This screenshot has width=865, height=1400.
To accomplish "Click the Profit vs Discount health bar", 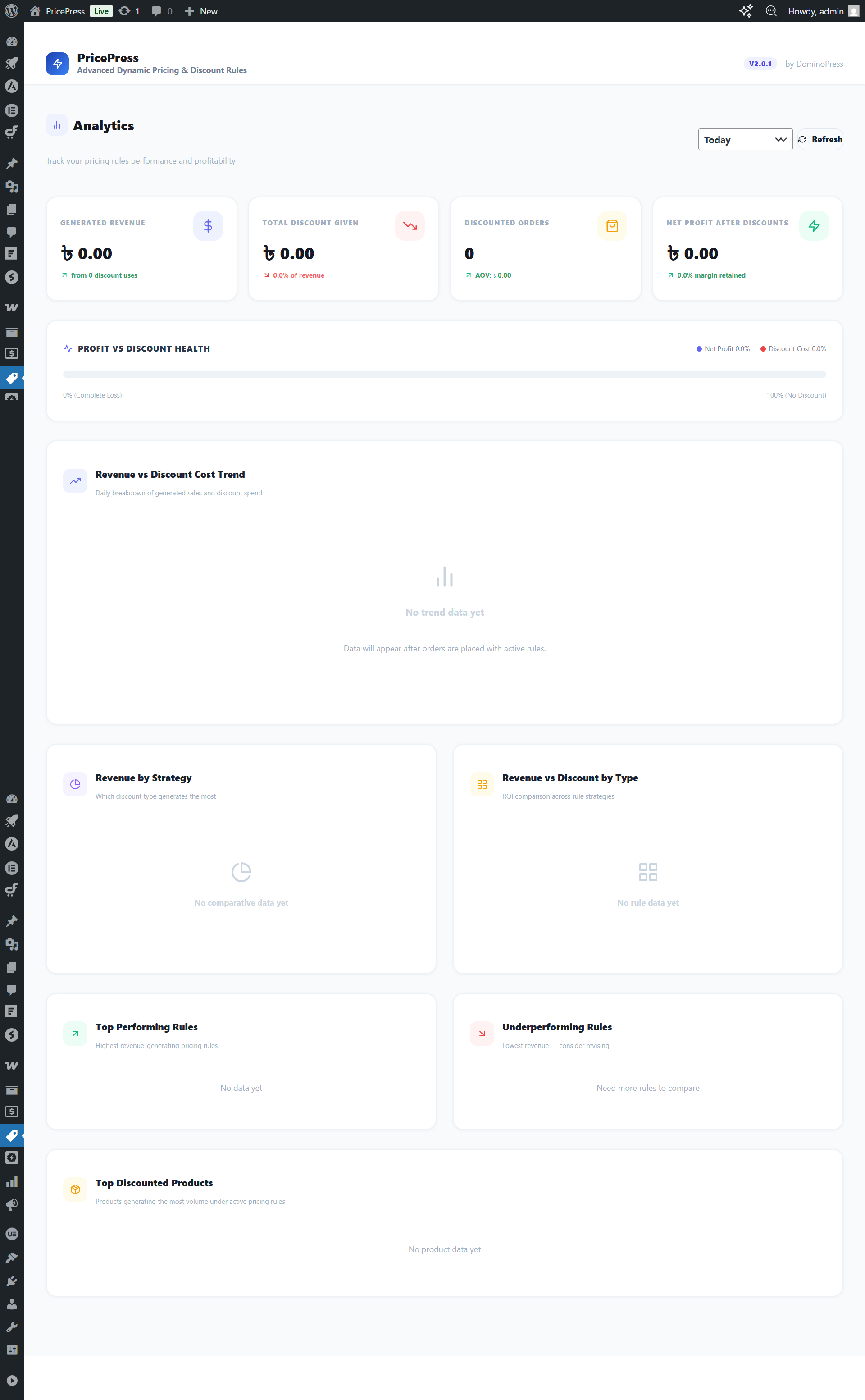I will click(444, 374).
